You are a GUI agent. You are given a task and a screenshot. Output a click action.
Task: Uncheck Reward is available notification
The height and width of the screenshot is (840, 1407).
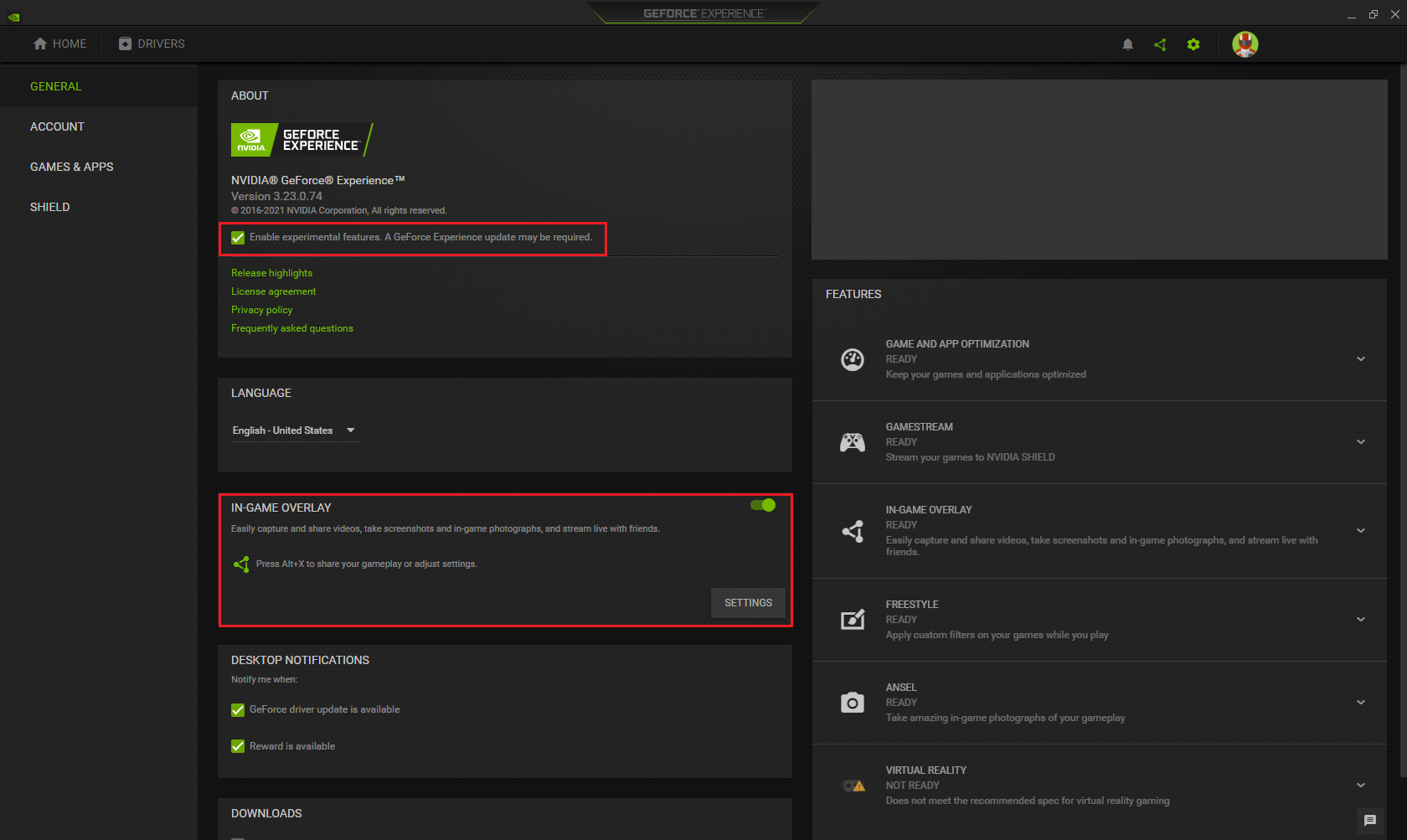pyautogui.click(x=238, y=746)
